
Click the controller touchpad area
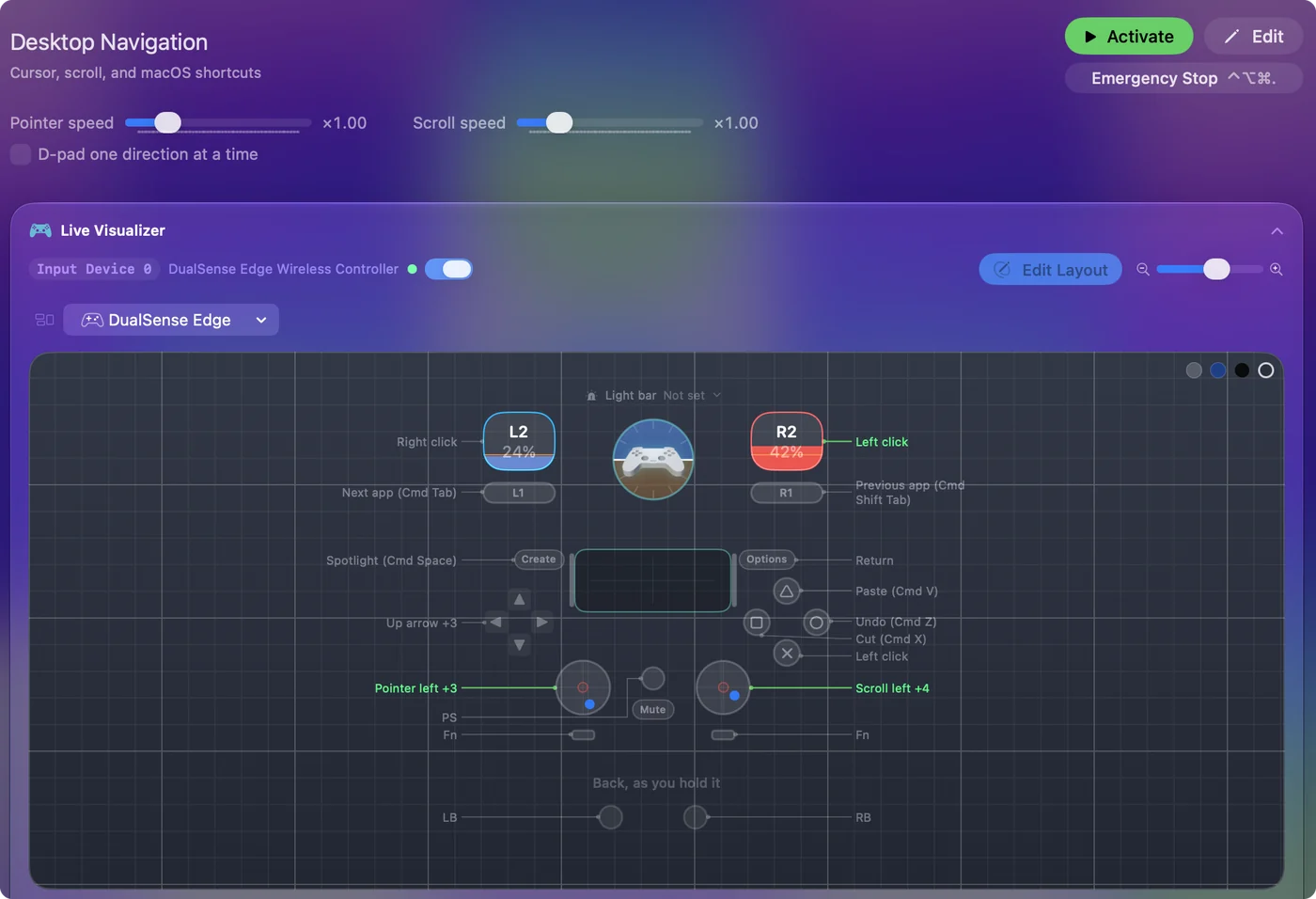tap(653, 581)
